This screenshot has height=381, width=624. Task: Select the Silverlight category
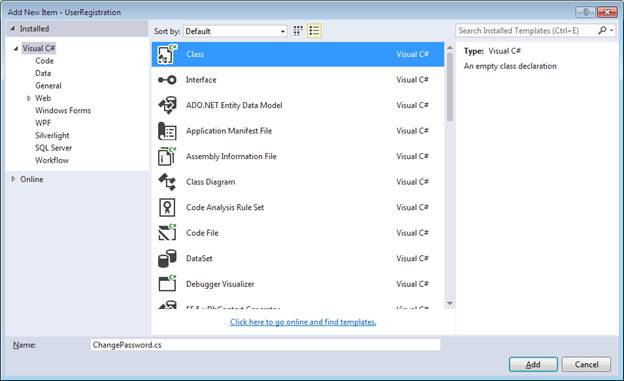click(x=52, y=135)
